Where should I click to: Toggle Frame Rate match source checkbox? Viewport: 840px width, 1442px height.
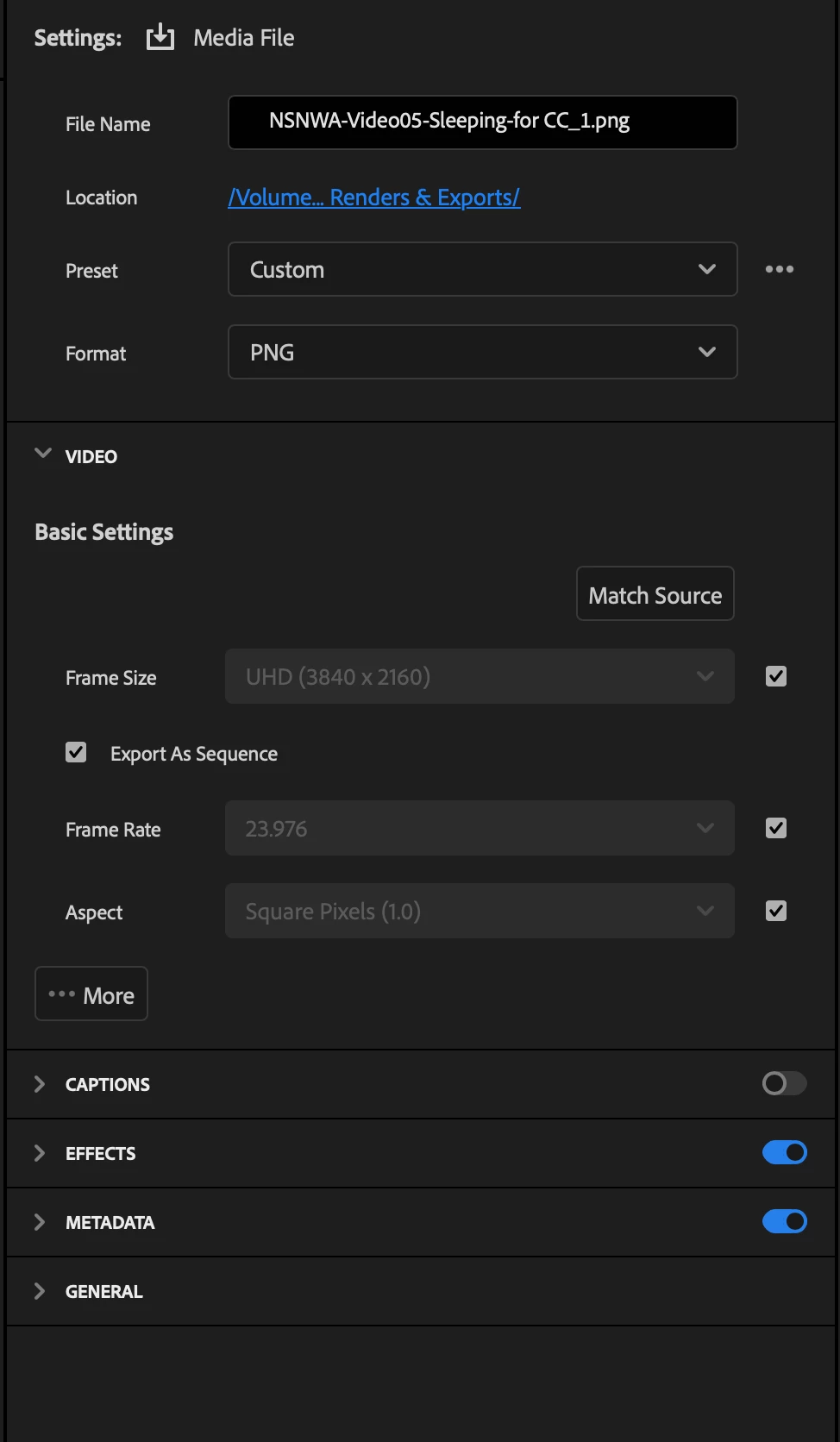pos(776,828)
